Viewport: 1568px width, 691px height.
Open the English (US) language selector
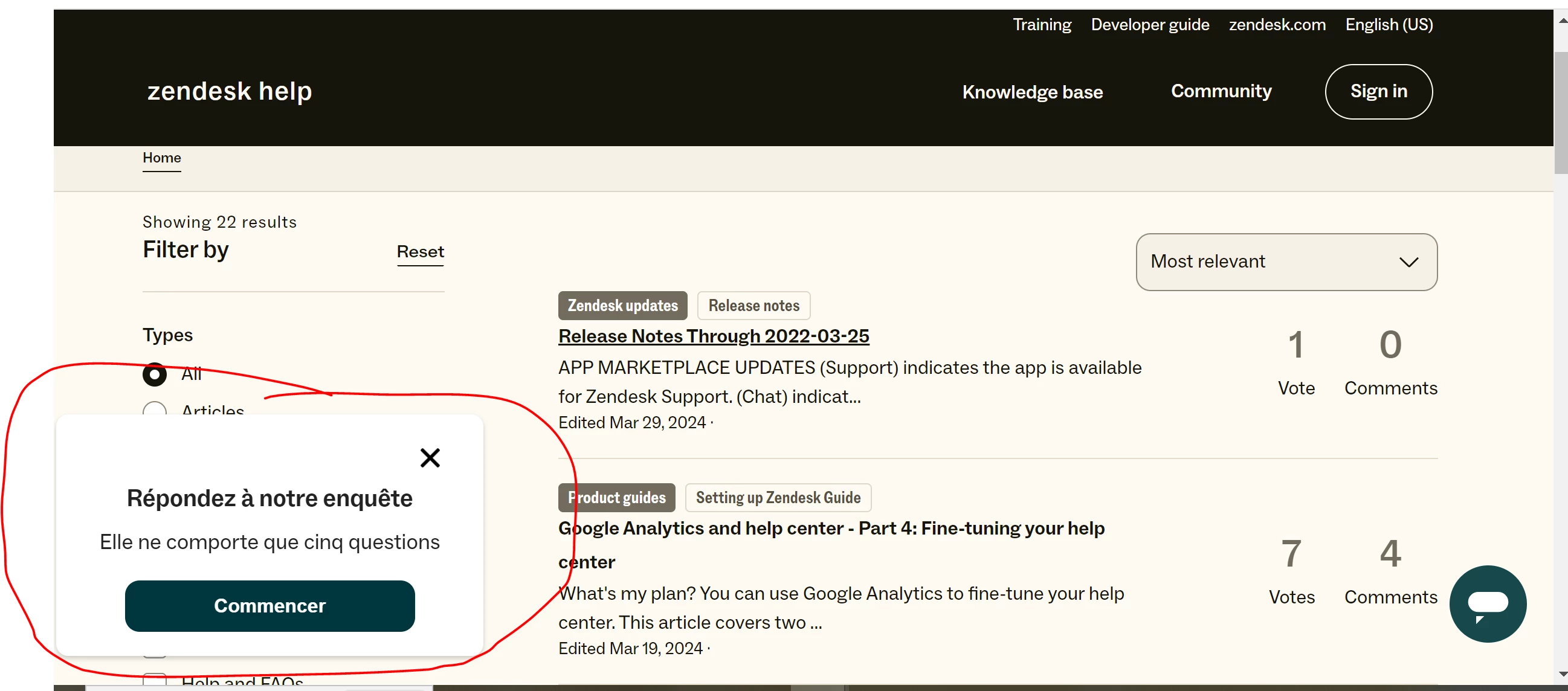point(1389,24)
